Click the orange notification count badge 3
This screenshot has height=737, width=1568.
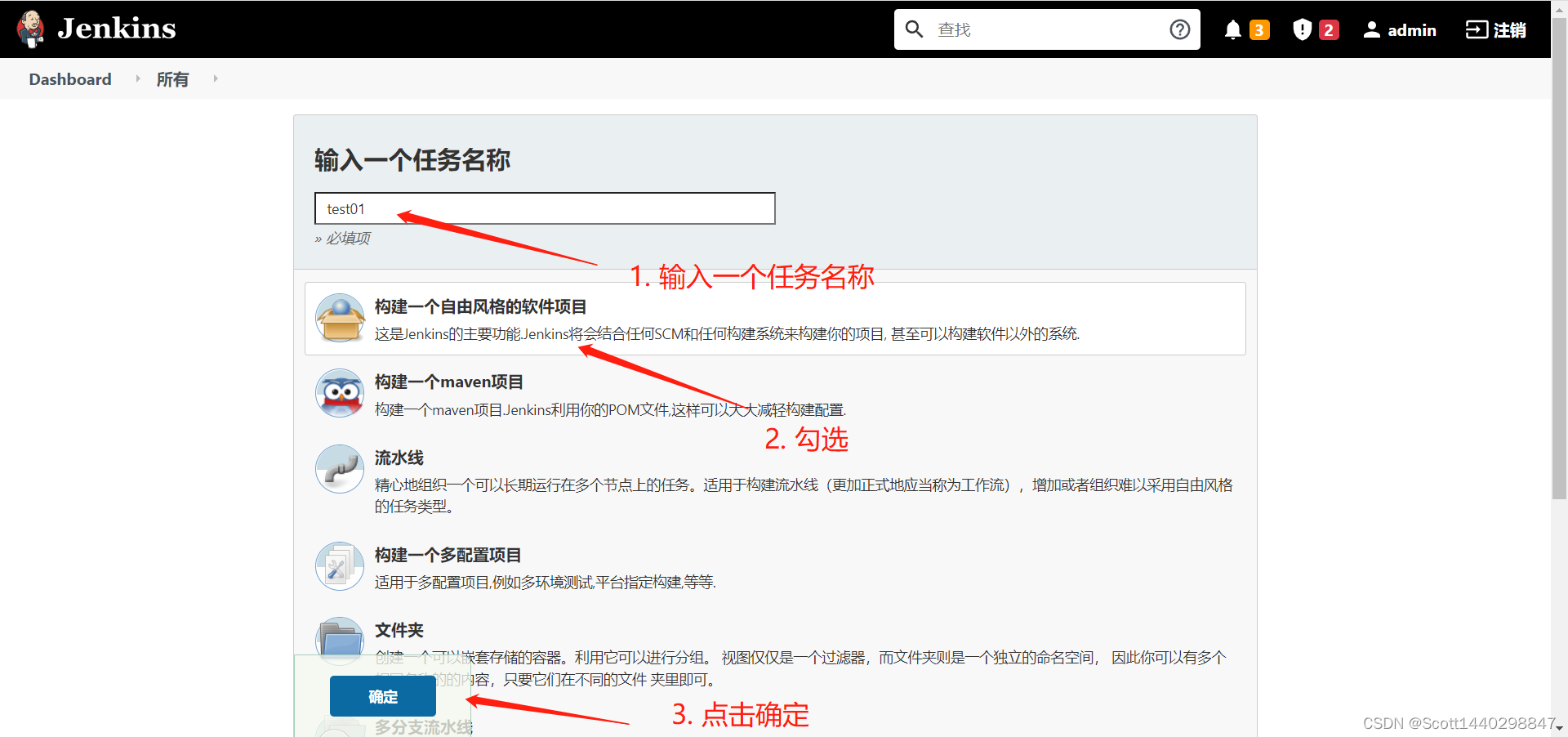[x=1259, y=30]
